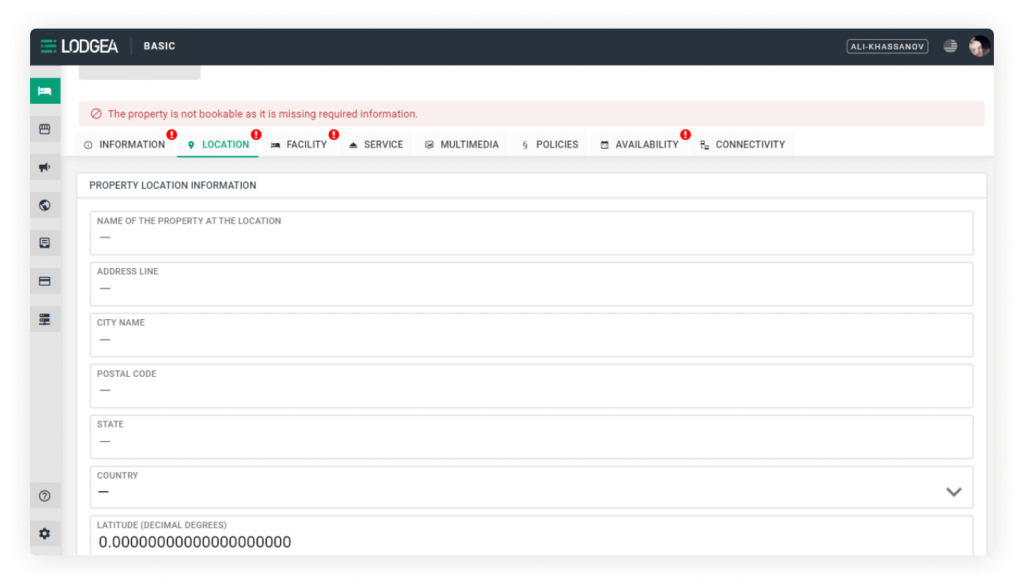Click the BASIC plan label

pos(159,46)
